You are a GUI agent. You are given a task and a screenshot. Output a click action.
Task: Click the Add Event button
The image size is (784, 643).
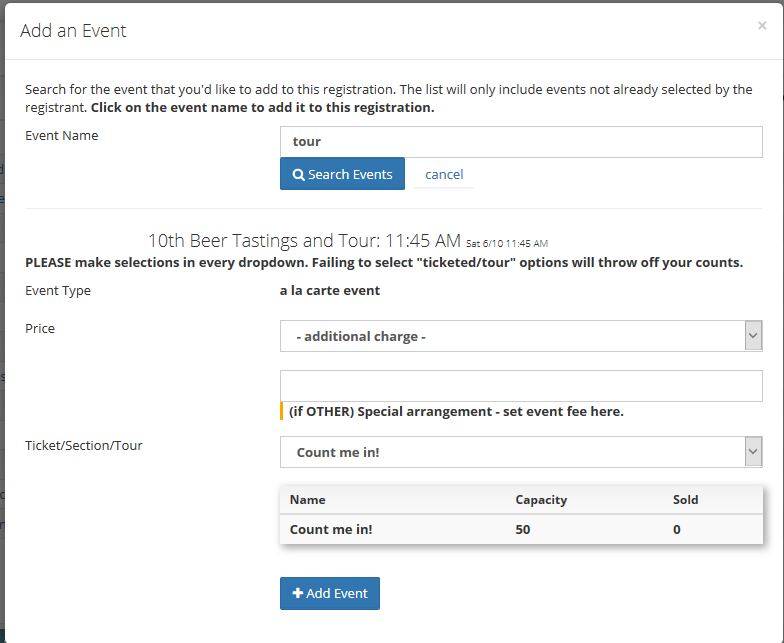point(330,594)
